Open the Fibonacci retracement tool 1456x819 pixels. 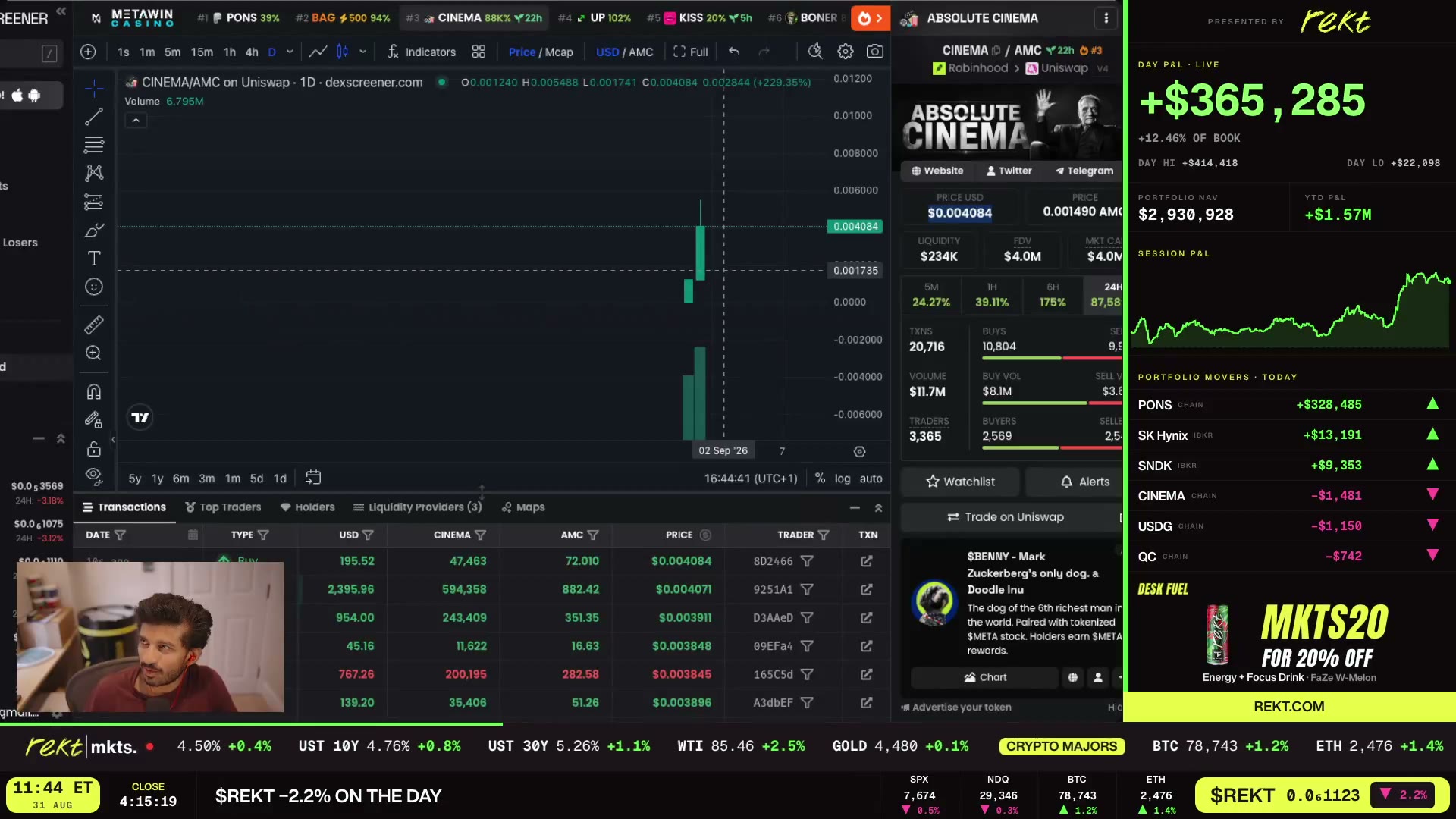[94, 145]
